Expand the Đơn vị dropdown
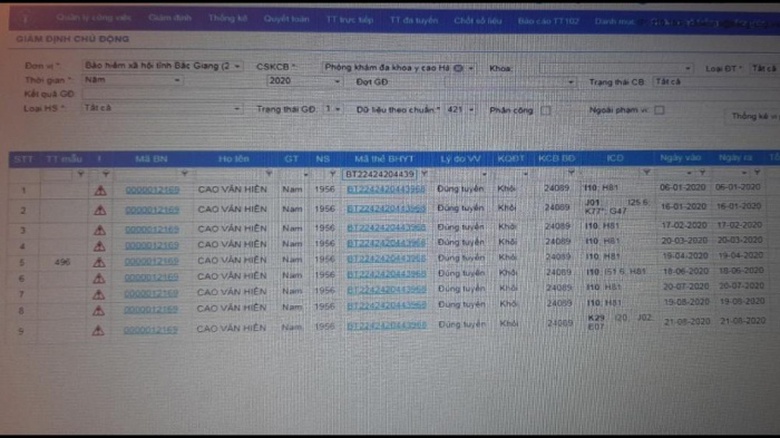 237,67
